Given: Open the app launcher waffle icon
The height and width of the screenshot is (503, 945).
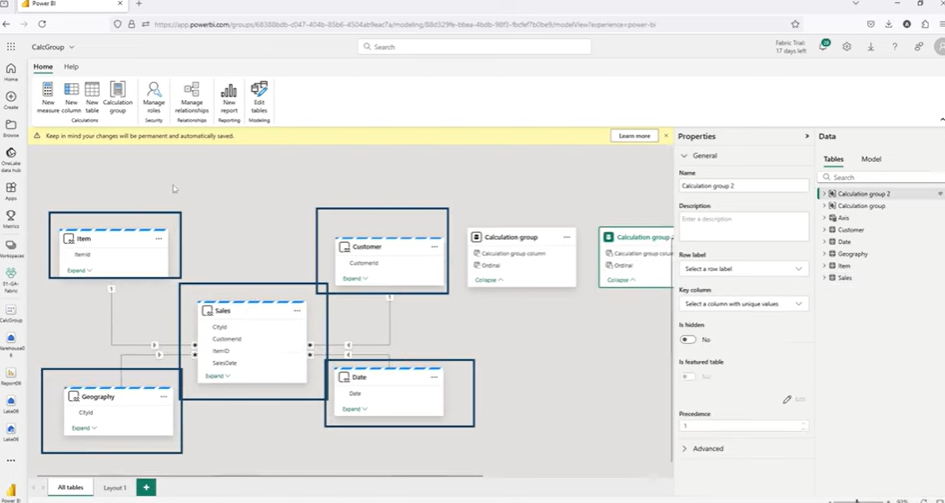Looking at the screenshot, I should 11,47.
